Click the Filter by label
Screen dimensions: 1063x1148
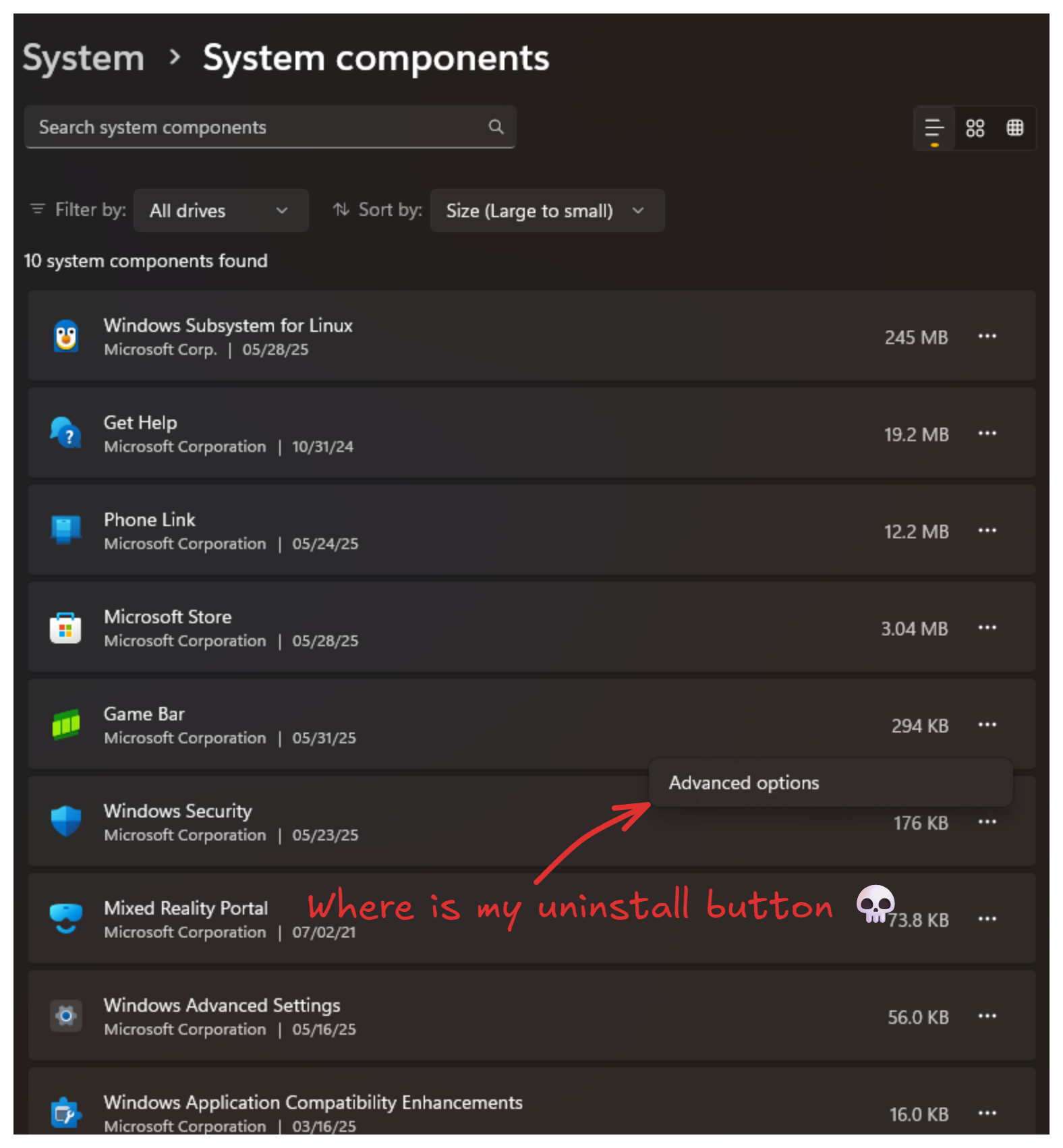tap(90, 210)
